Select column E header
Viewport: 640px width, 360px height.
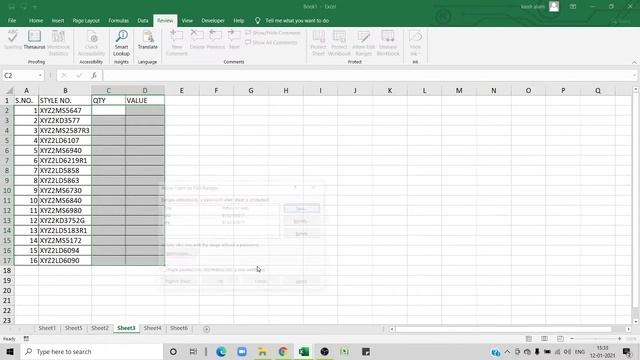pyautogui.click(x=182, y=91)
